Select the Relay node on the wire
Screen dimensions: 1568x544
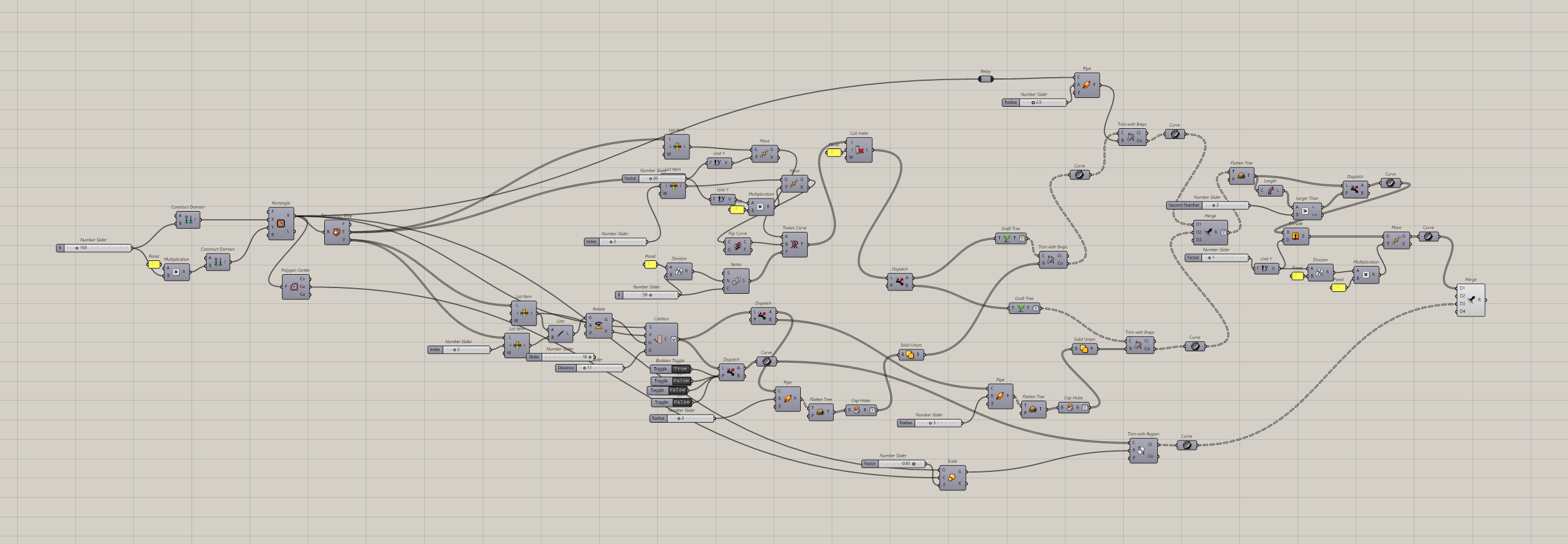point(985,79)
